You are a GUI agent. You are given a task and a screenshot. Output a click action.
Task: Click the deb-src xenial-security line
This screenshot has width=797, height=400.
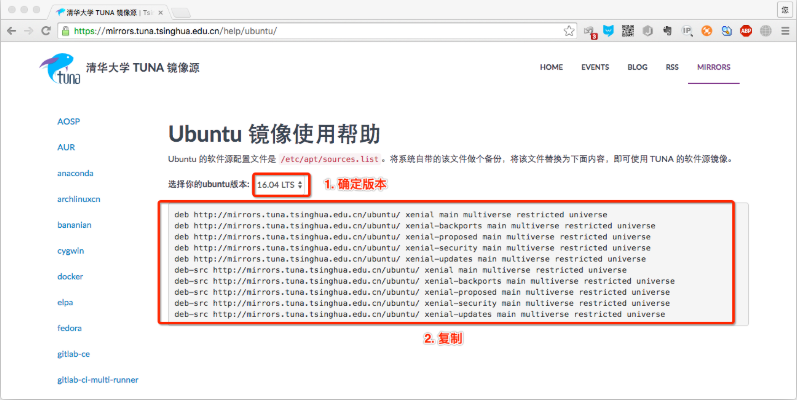[x=422, y=303]
